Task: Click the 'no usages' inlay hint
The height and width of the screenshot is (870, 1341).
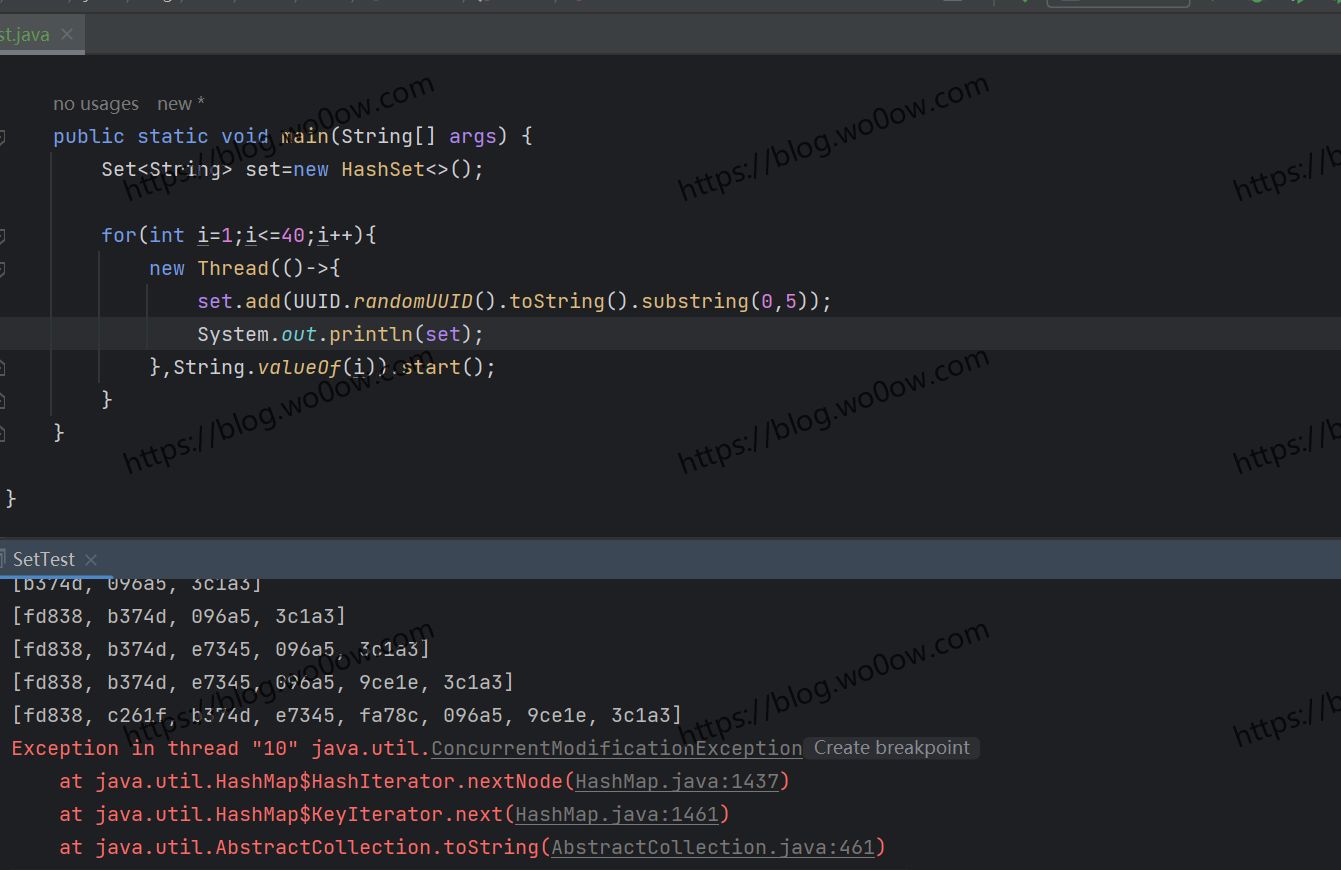Action: click(x=96, y=104)
